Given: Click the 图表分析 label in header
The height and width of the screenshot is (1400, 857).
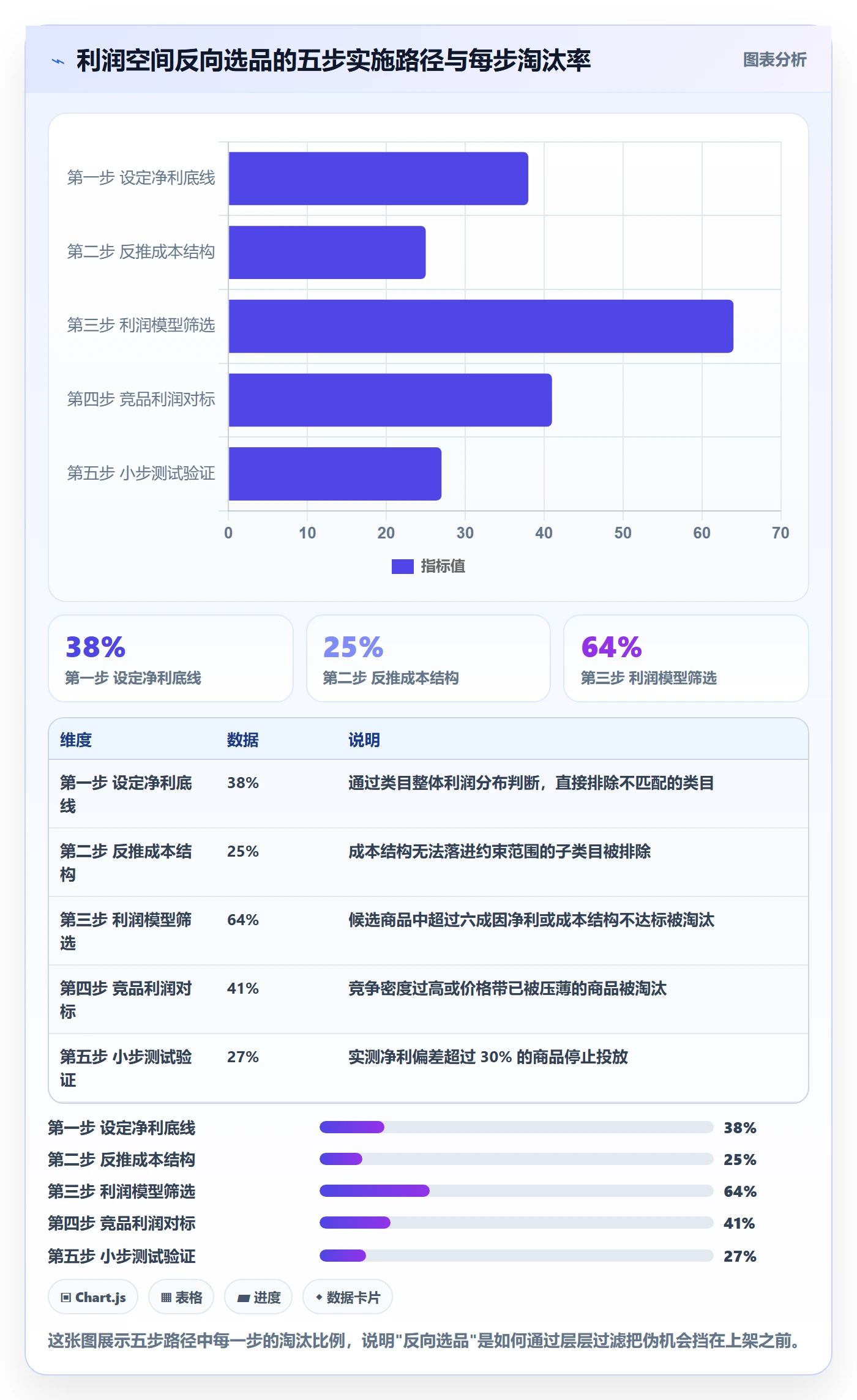Looking at the screenshot, I should [774, 60].
